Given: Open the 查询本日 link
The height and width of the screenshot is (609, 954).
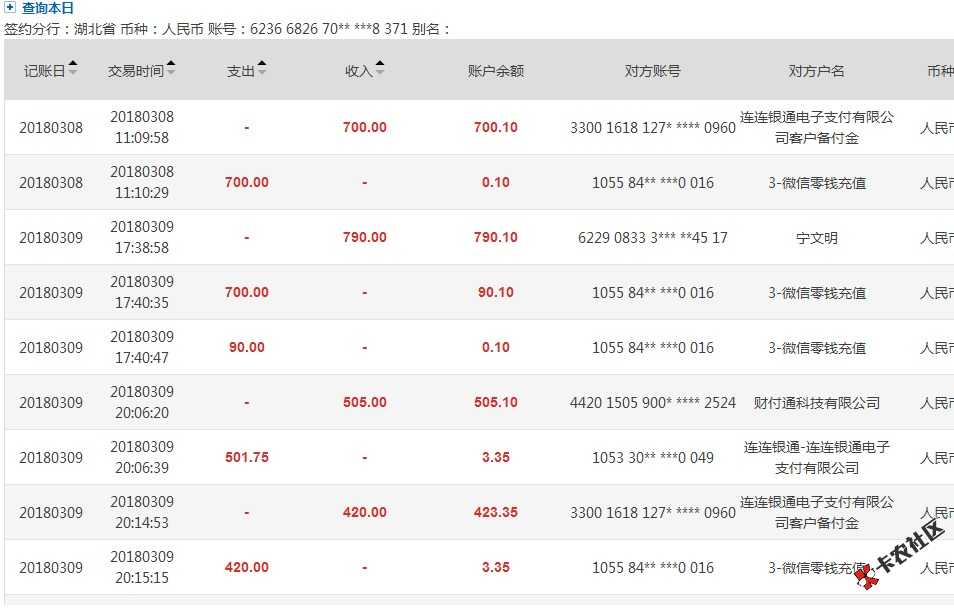Looking at the screenshot, I should (x=47, y=8).
